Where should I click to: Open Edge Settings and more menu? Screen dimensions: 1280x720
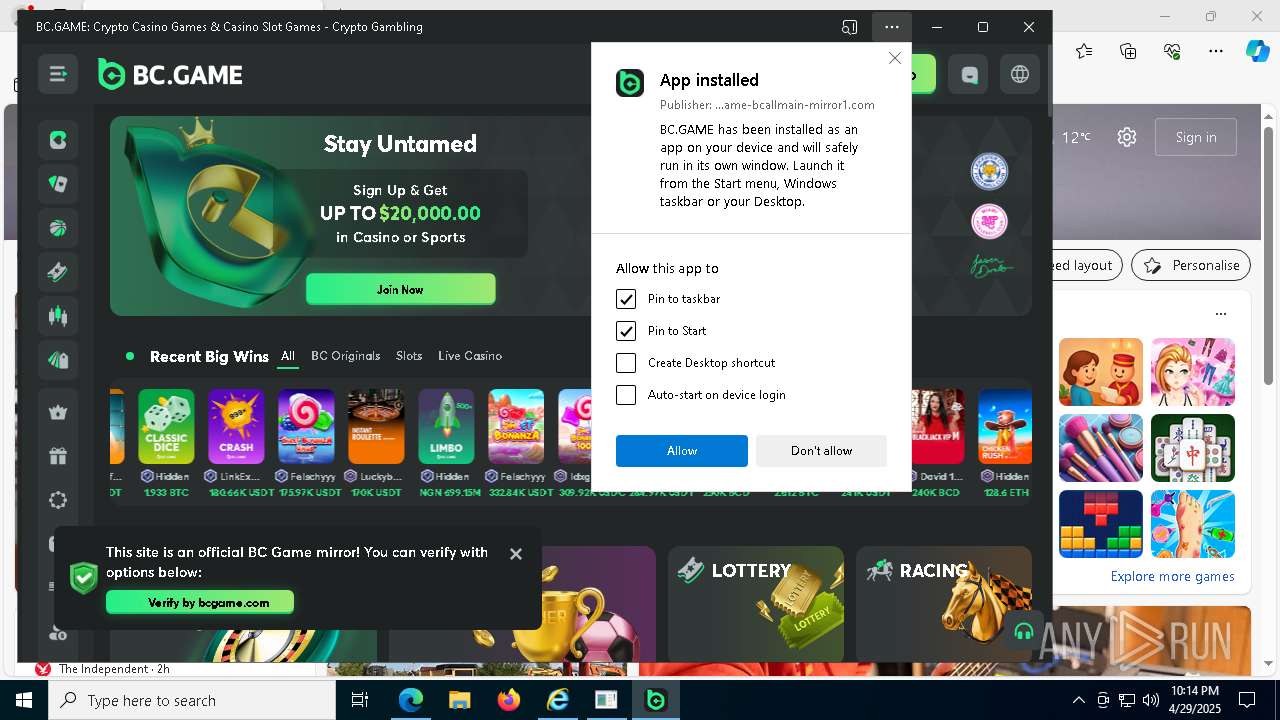coord(1216,51)
